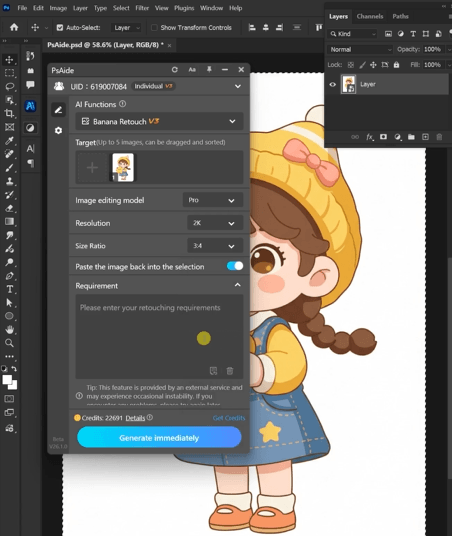Open the Plugins menu
The image size is (452, 536).
point(184,8)
